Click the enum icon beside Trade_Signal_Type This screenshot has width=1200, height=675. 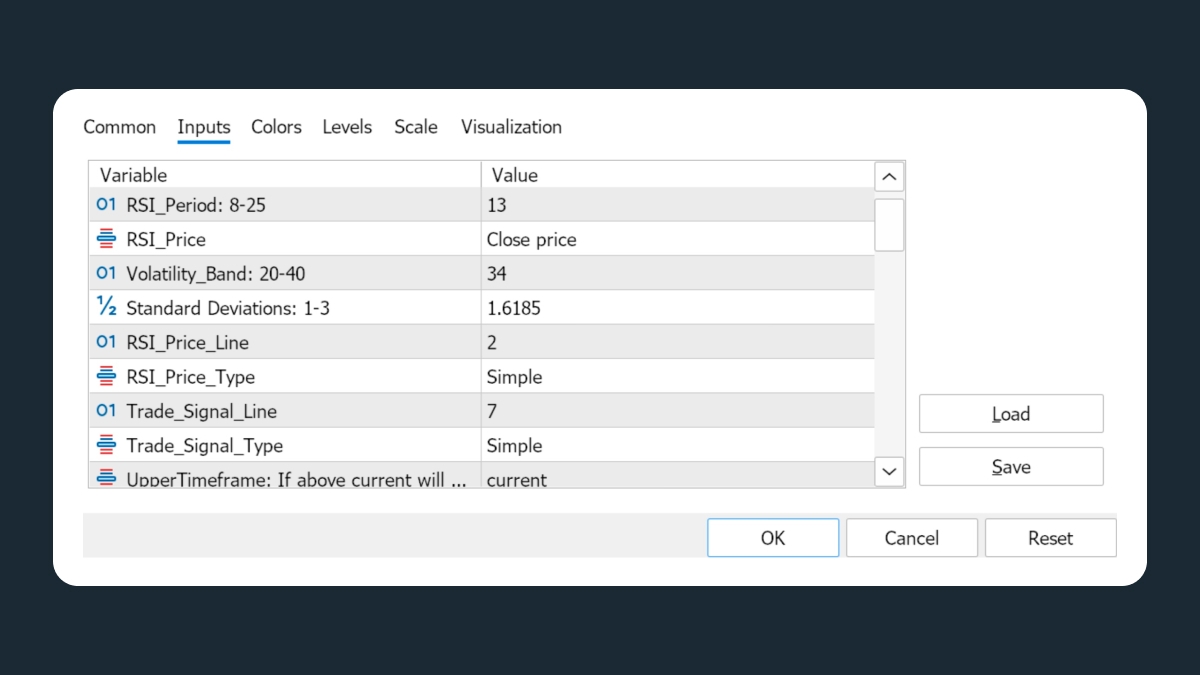106,445
